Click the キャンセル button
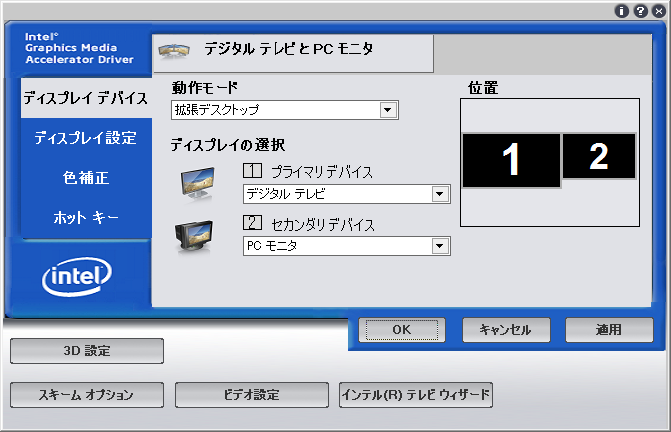Screen dimensions: 671x432 click(x=506, y=330)
